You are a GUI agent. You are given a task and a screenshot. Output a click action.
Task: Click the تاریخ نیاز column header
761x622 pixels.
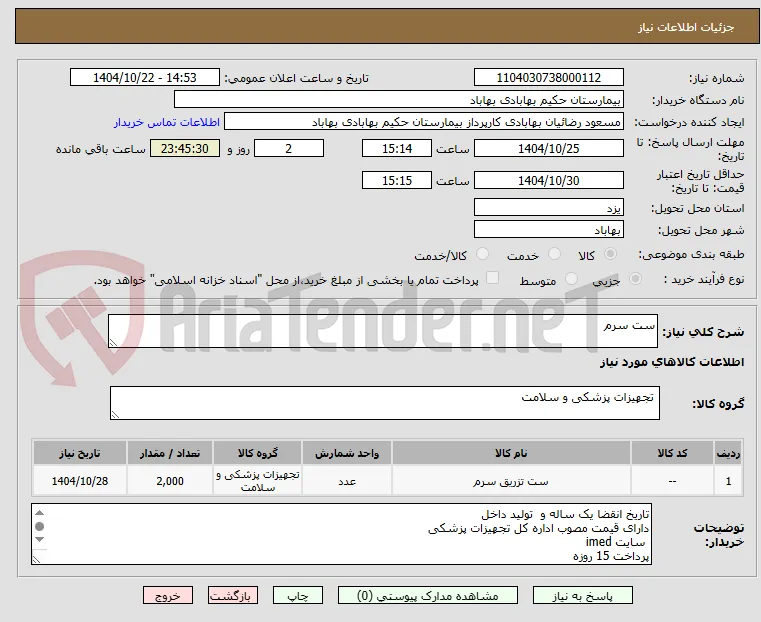(x=80, y=453)
